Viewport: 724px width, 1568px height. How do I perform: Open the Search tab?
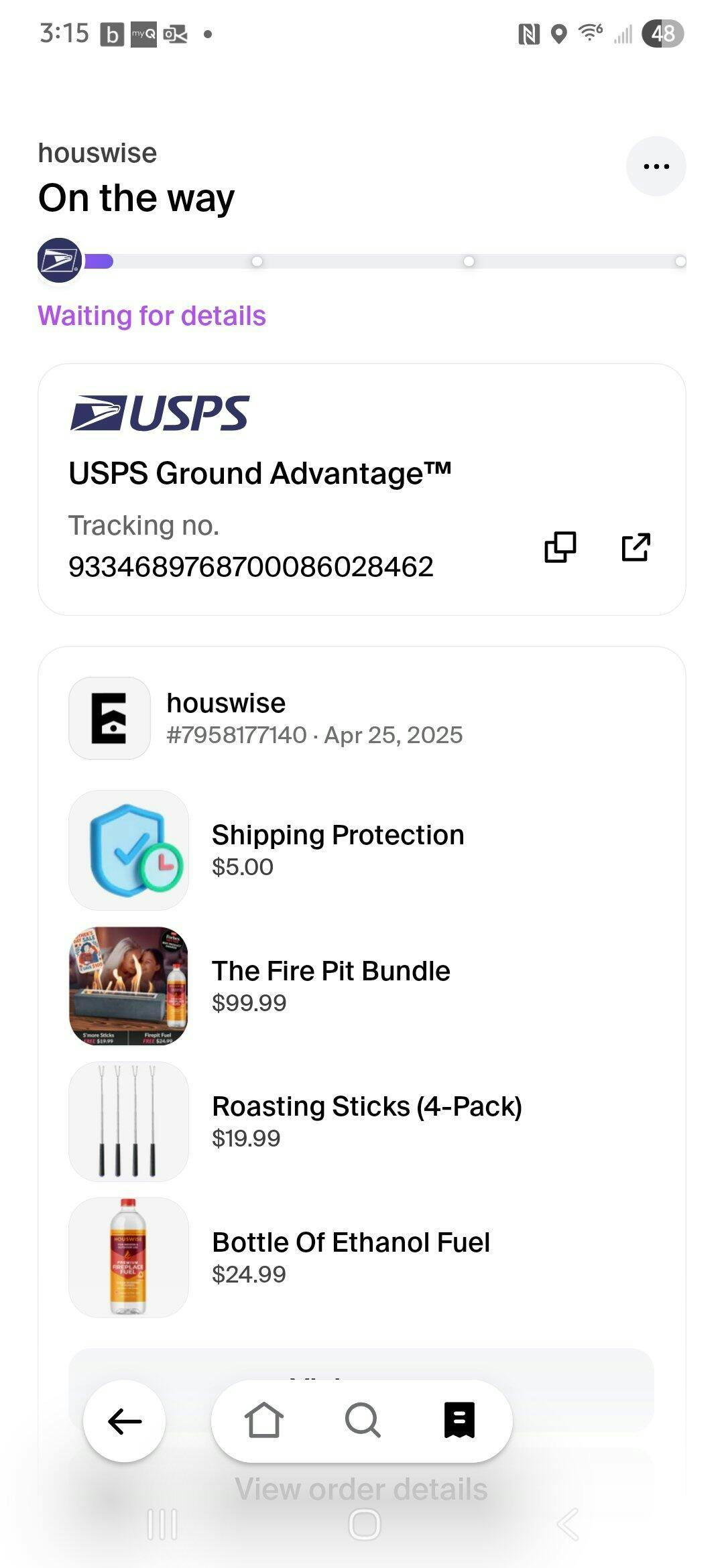pyautogui.click(x=362, y=1421)
